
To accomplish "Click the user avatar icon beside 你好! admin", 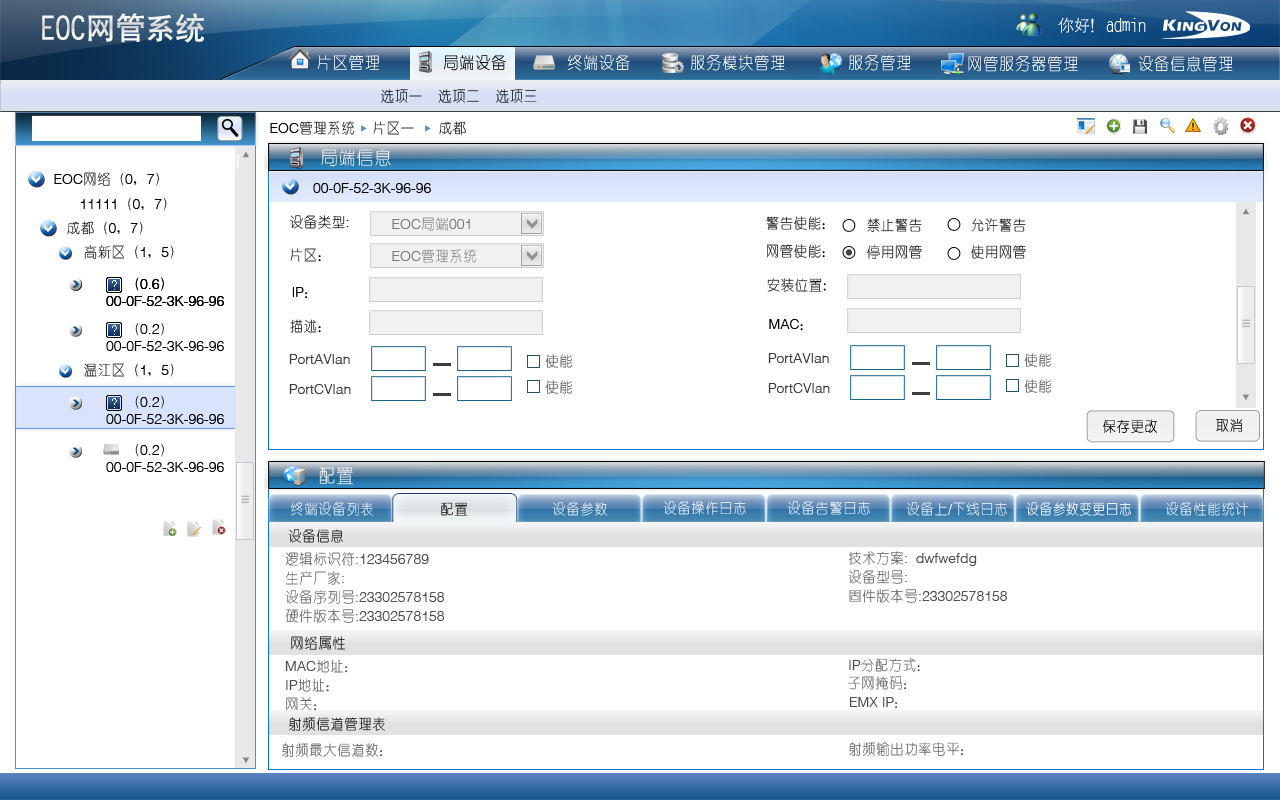I will click(1029, 25).
